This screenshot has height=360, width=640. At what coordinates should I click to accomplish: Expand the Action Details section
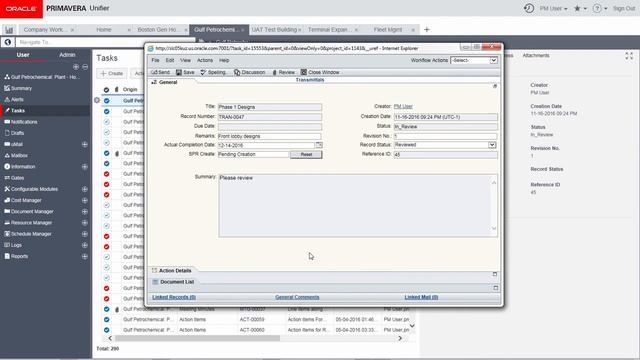(495, 274)
